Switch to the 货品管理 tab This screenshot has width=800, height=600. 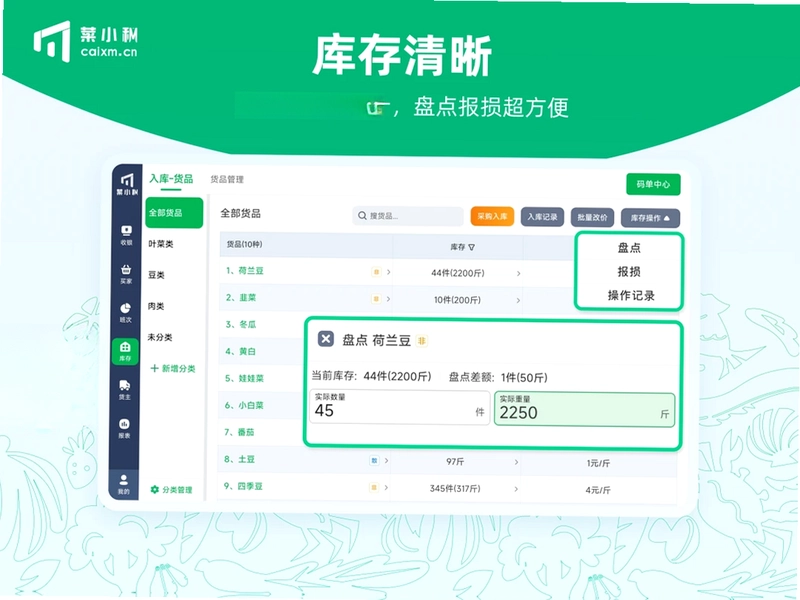click(227, 179)
